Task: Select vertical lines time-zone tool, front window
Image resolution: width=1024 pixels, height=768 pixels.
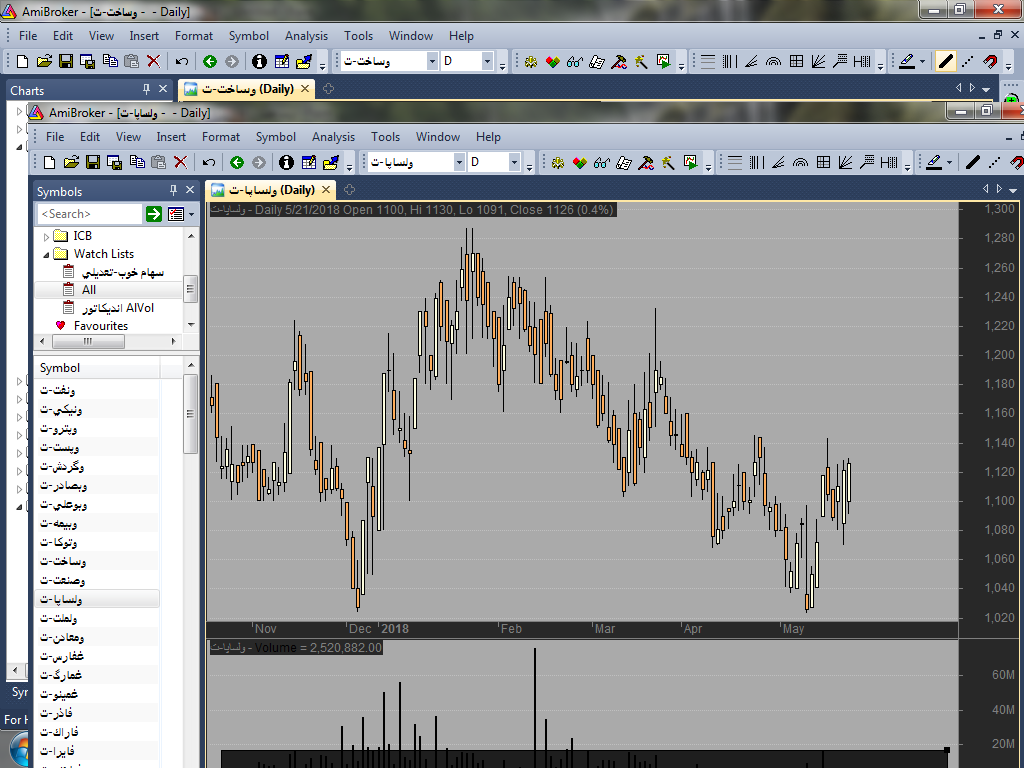Action: point(757,163)
